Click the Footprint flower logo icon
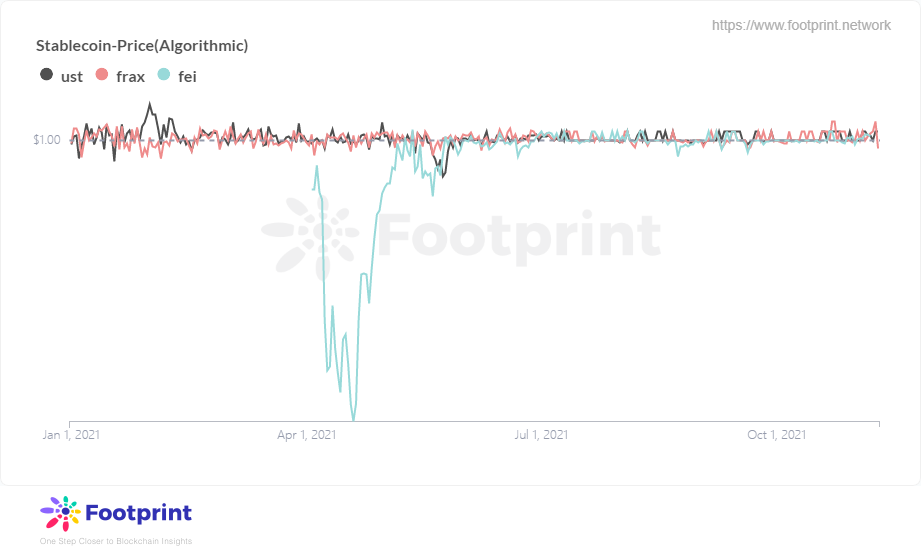The height and width of the screenshot is (556, 921). (60, 513)
